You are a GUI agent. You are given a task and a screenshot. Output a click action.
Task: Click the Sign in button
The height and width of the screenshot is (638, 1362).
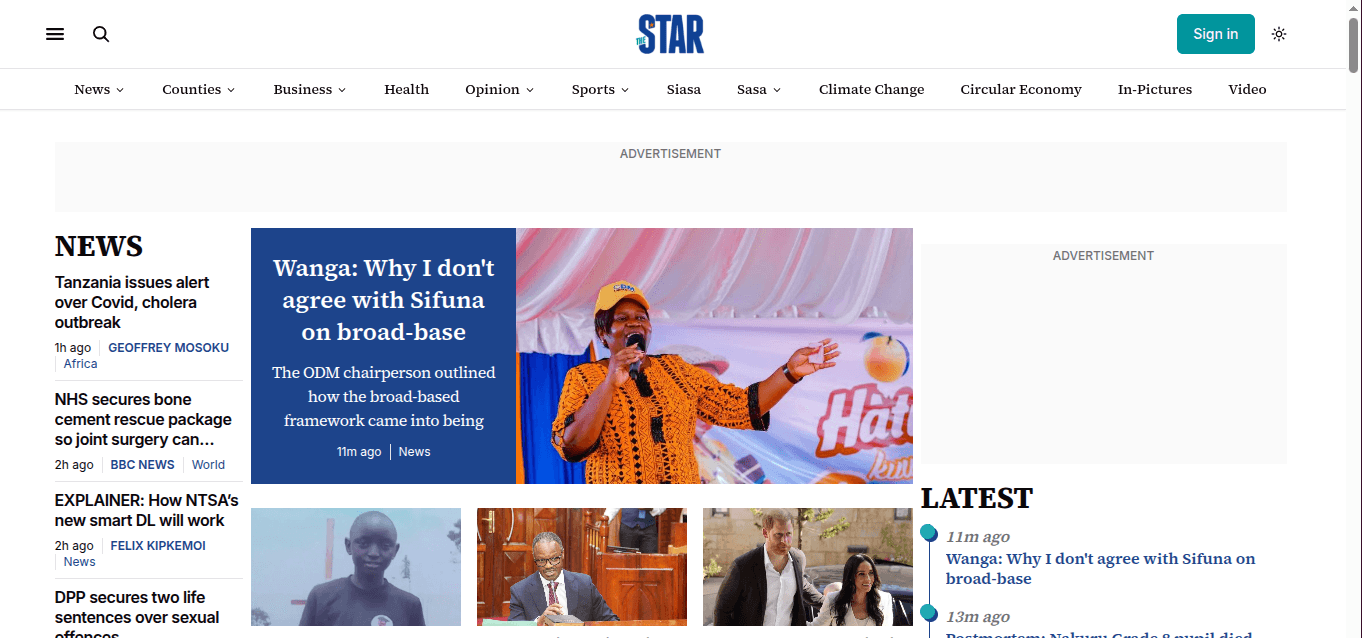pos(1215,34)
